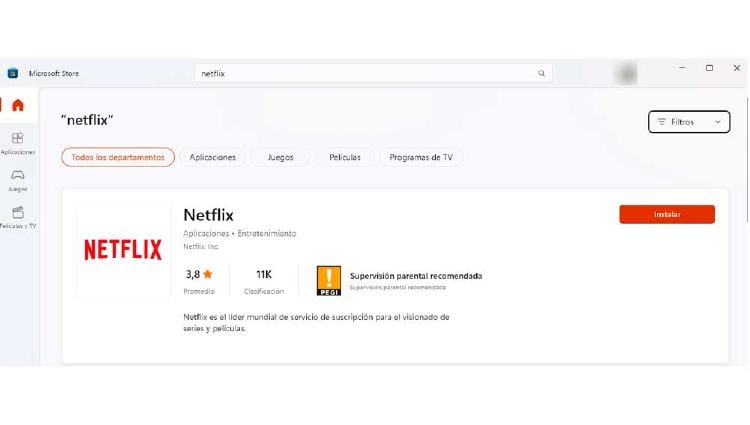Screen dimensions: 750x425
Task: Click the search magnifier icon
Action: 541,74
